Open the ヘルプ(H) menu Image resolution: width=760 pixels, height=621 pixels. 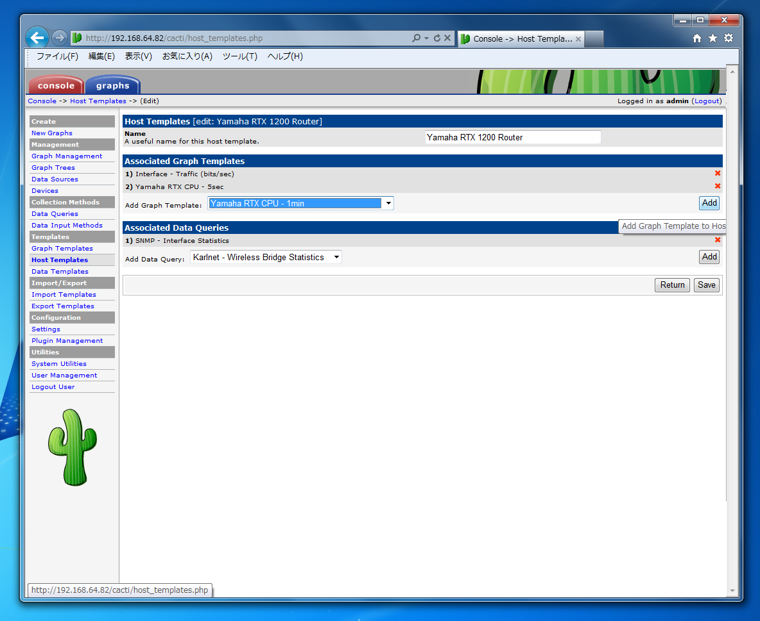(x=285, y=56)
